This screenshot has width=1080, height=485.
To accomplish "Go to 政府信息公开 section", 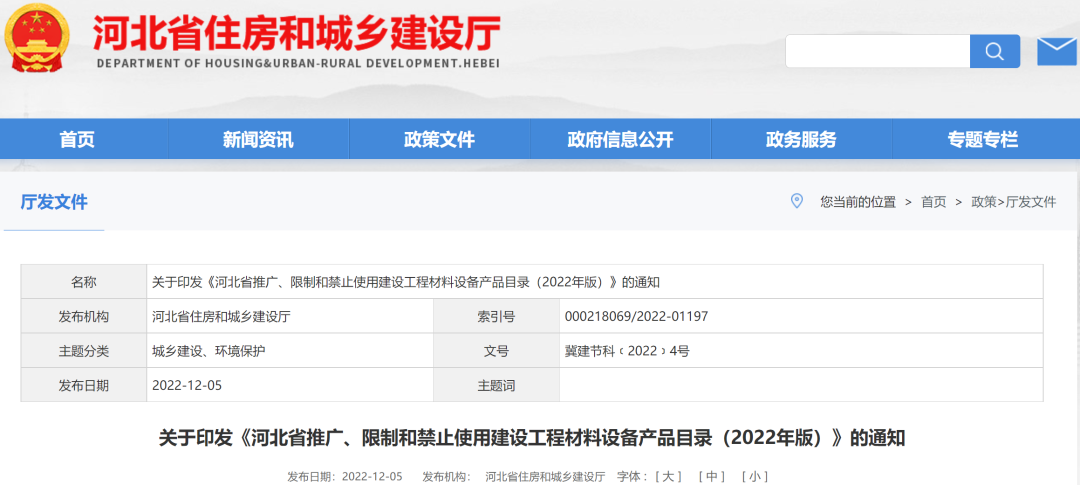I will (x=620, y=140).
